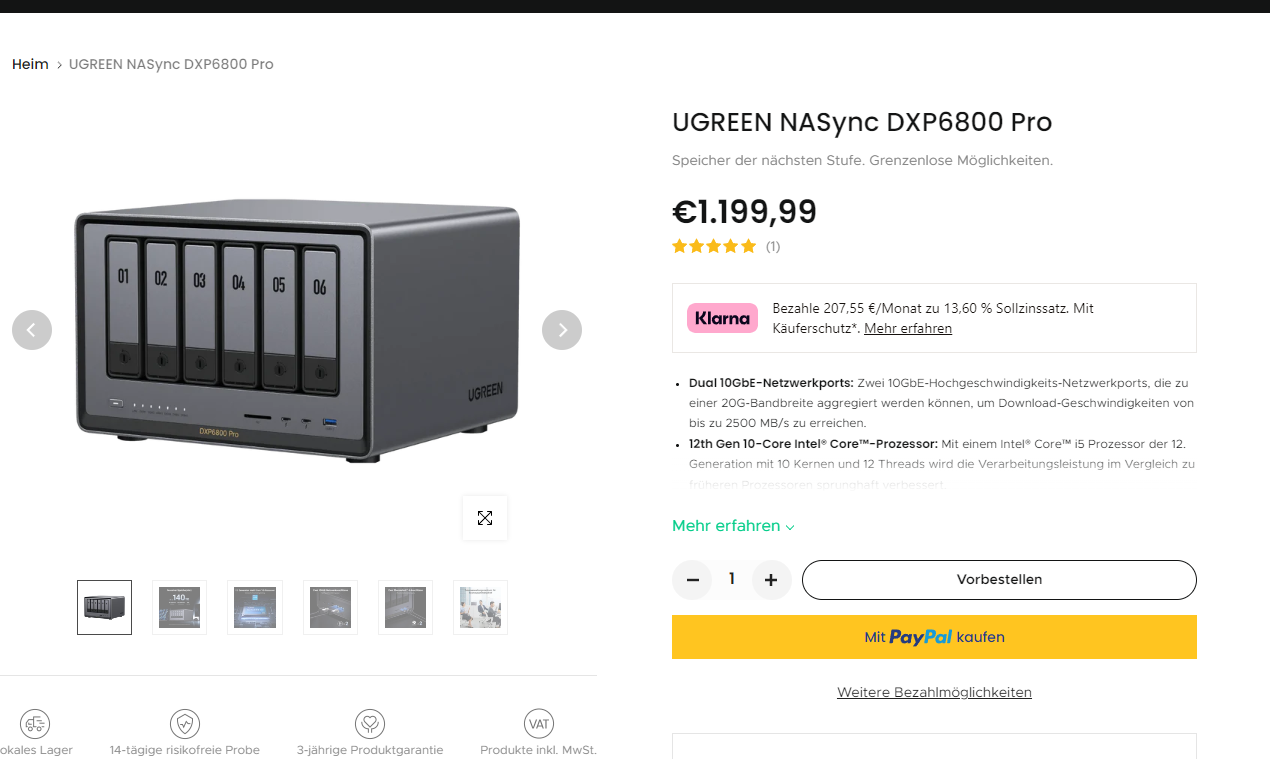This screenshot has height=759, width=1270.
Task: Select the last thumbnail with office scene
Action: (x=480, y=607)
